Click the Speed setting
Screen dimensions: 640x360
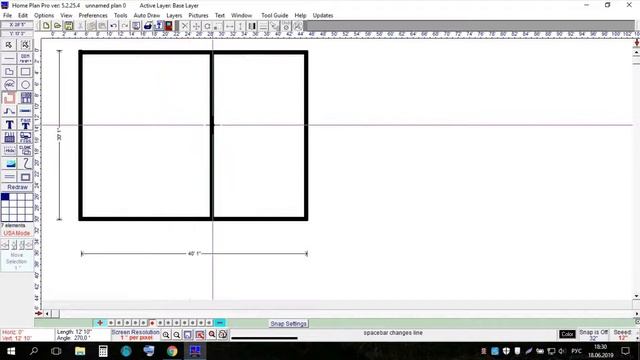tap(622, 335)
